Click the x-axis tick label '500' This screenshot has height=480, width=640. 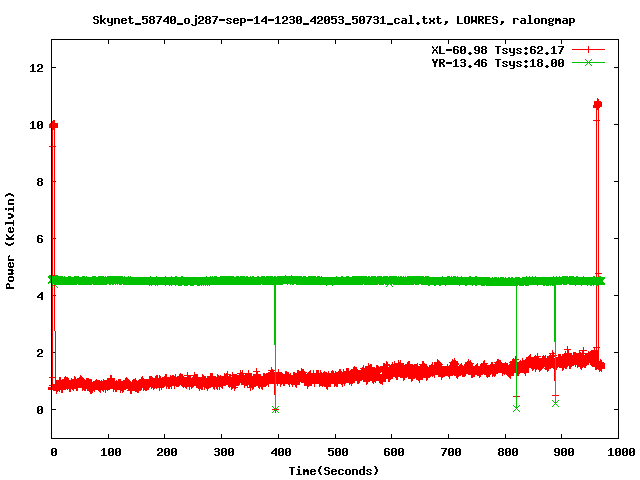click(x=338, y=452)
